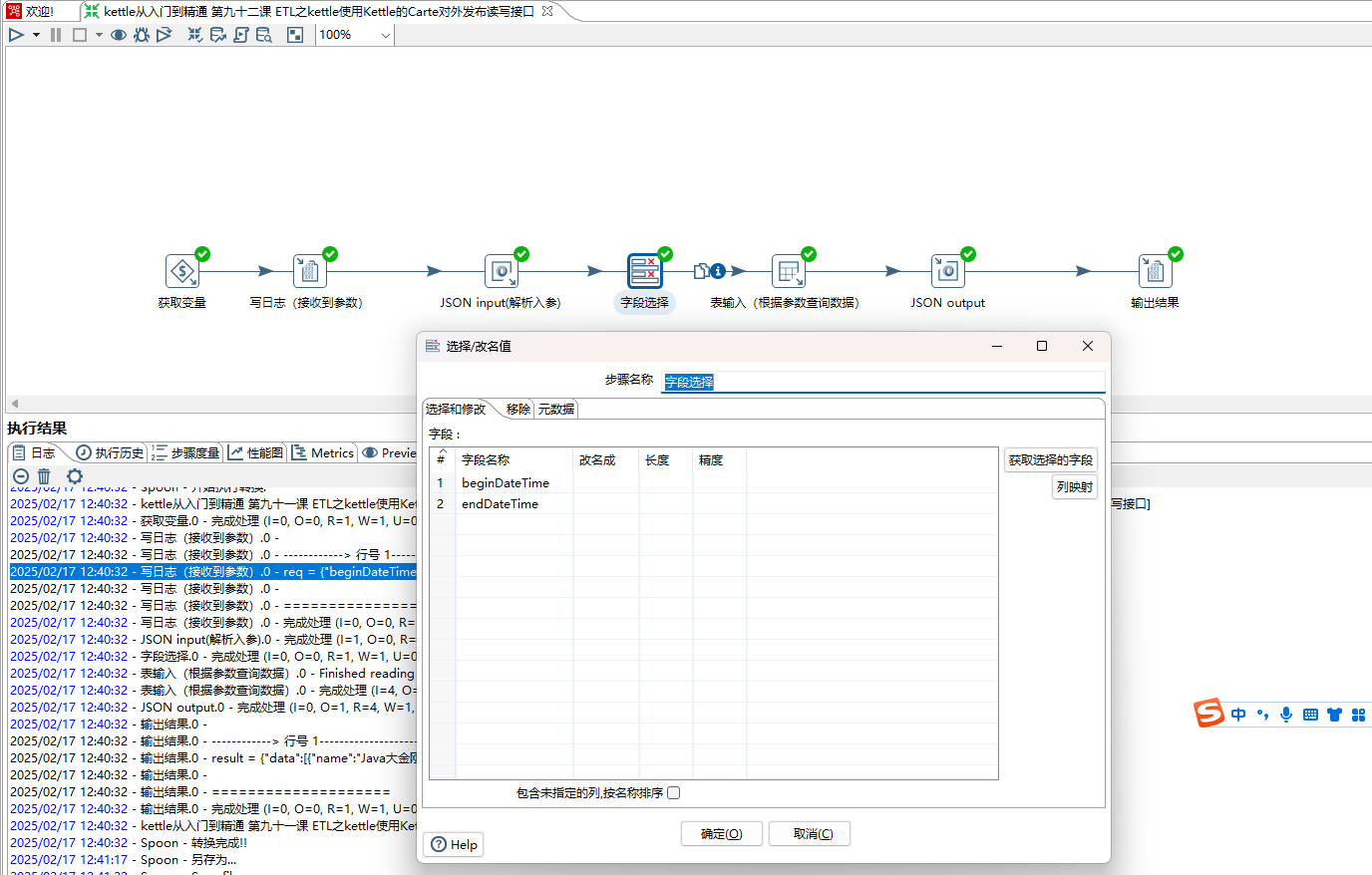
Task: Switch to the 选择和修改 tab in dialog
Action: [x=456, y=409]
